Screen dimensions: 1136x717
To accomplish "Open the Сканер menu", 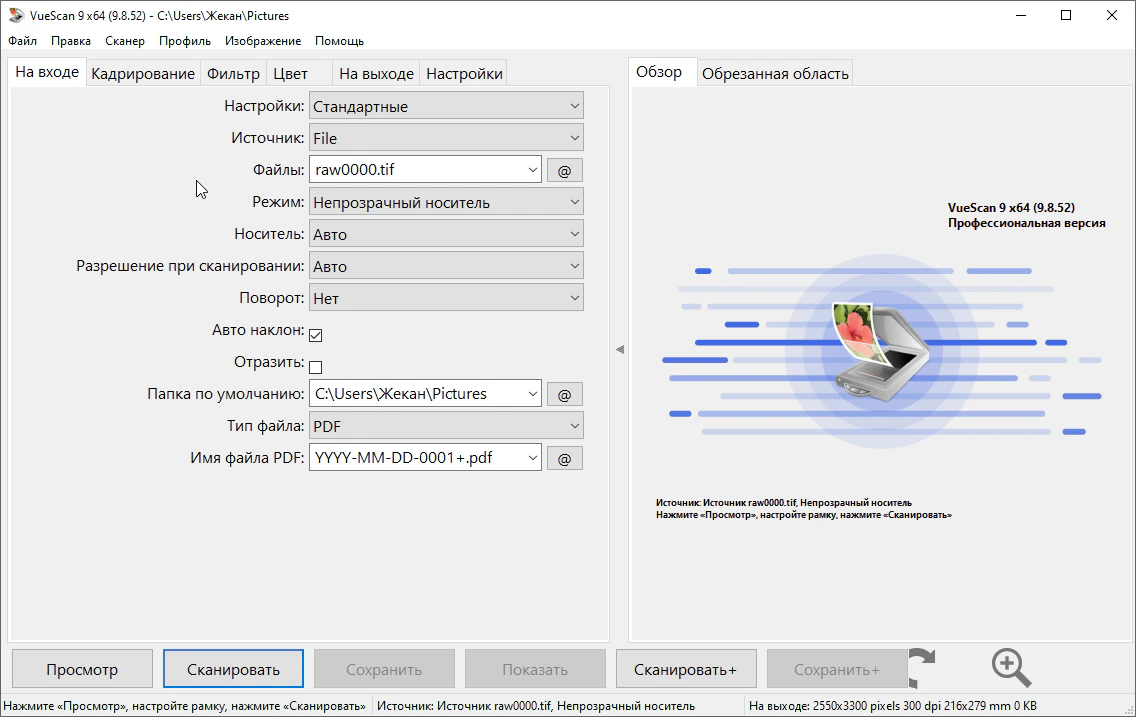I will 124,41.
